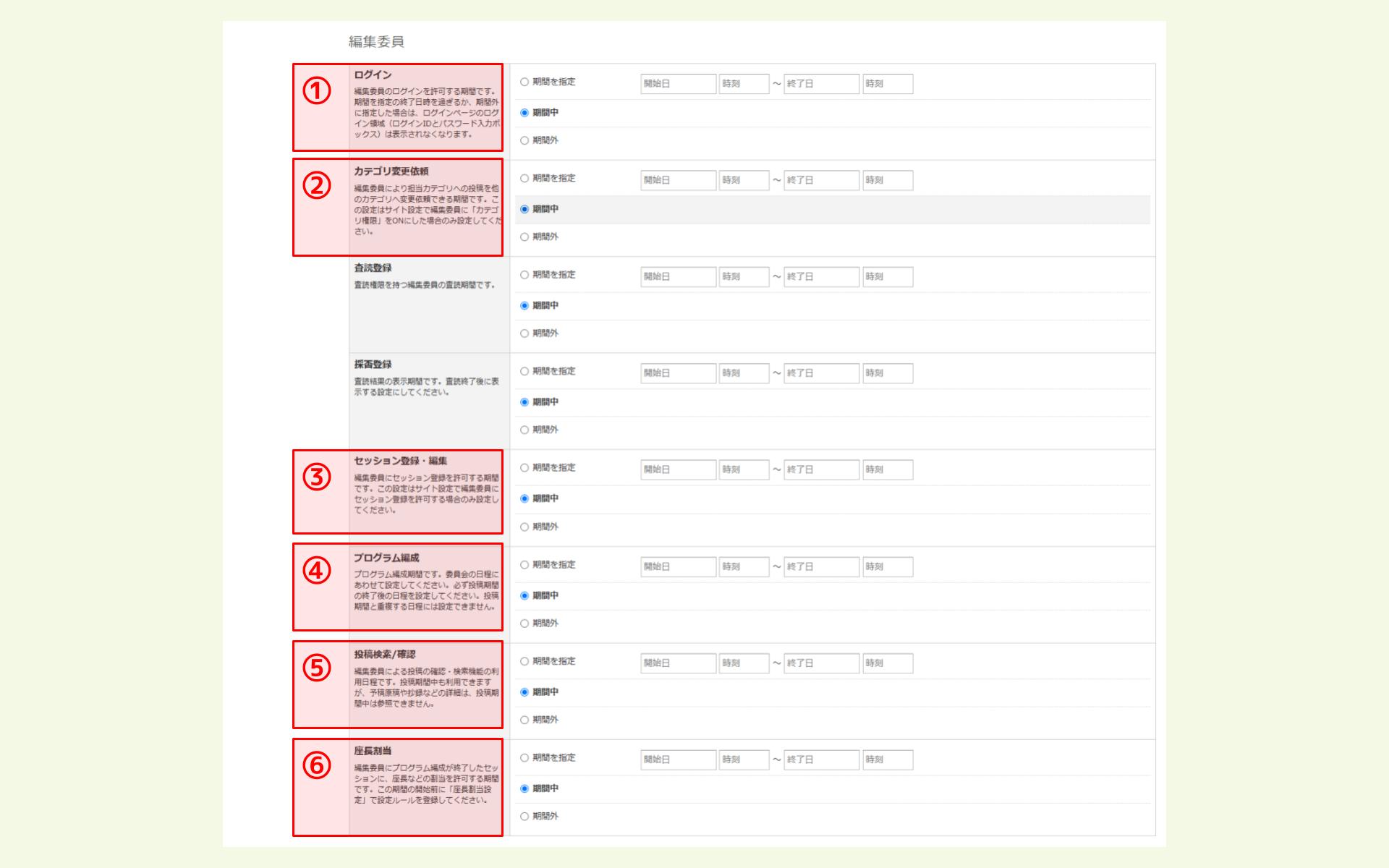Click 採否登録 開始日 input
Viewport: 1389px width, 868px height.
(678, 373)
